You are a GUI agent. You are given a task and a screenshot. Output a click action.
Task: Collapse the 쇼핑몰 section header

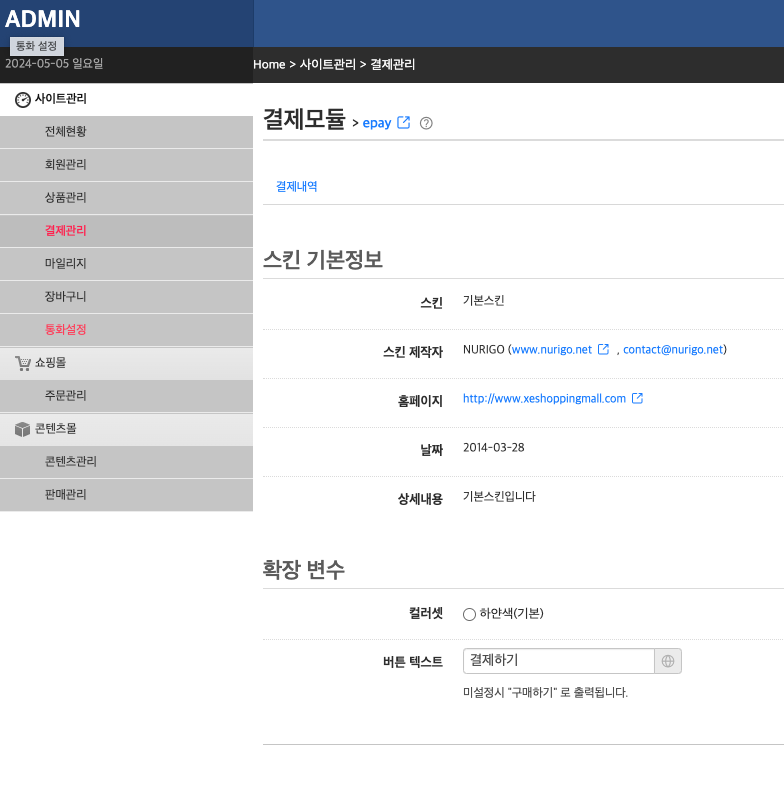[x=126, y=363]
